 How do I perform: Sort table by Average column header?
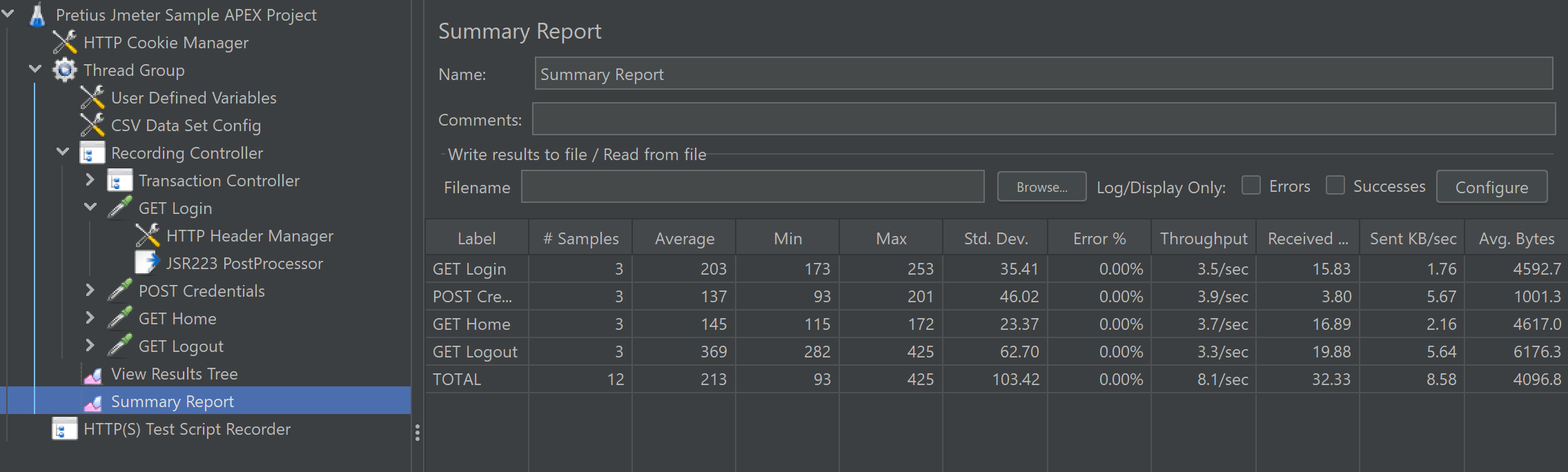pyautogui.click(x=684, y=239)
